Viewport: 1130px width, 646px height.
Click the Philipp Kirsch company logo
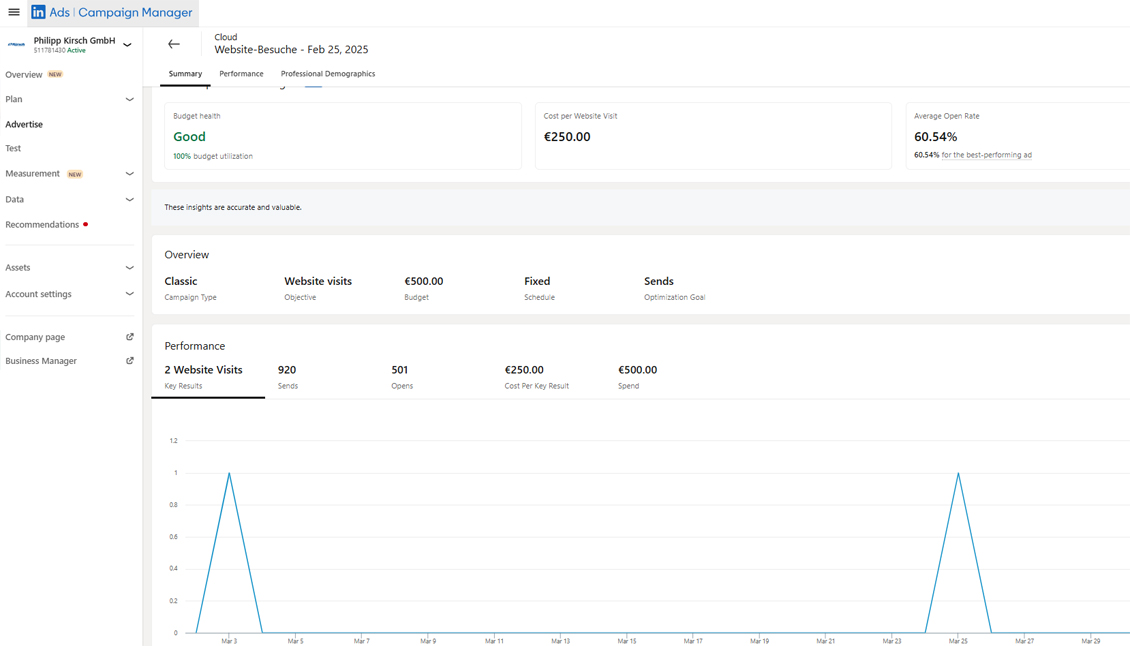[16, 44]
